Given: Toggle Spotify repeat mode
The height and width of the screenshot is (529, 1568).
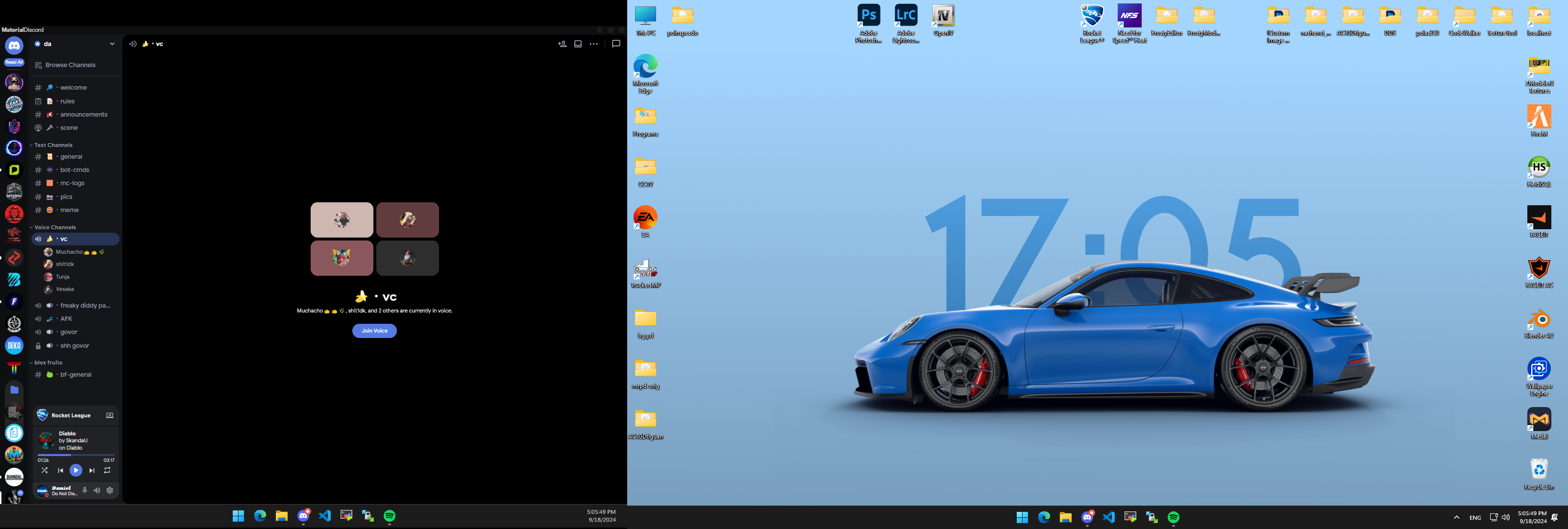Looking at the screenshot, I should coord(107,471).
